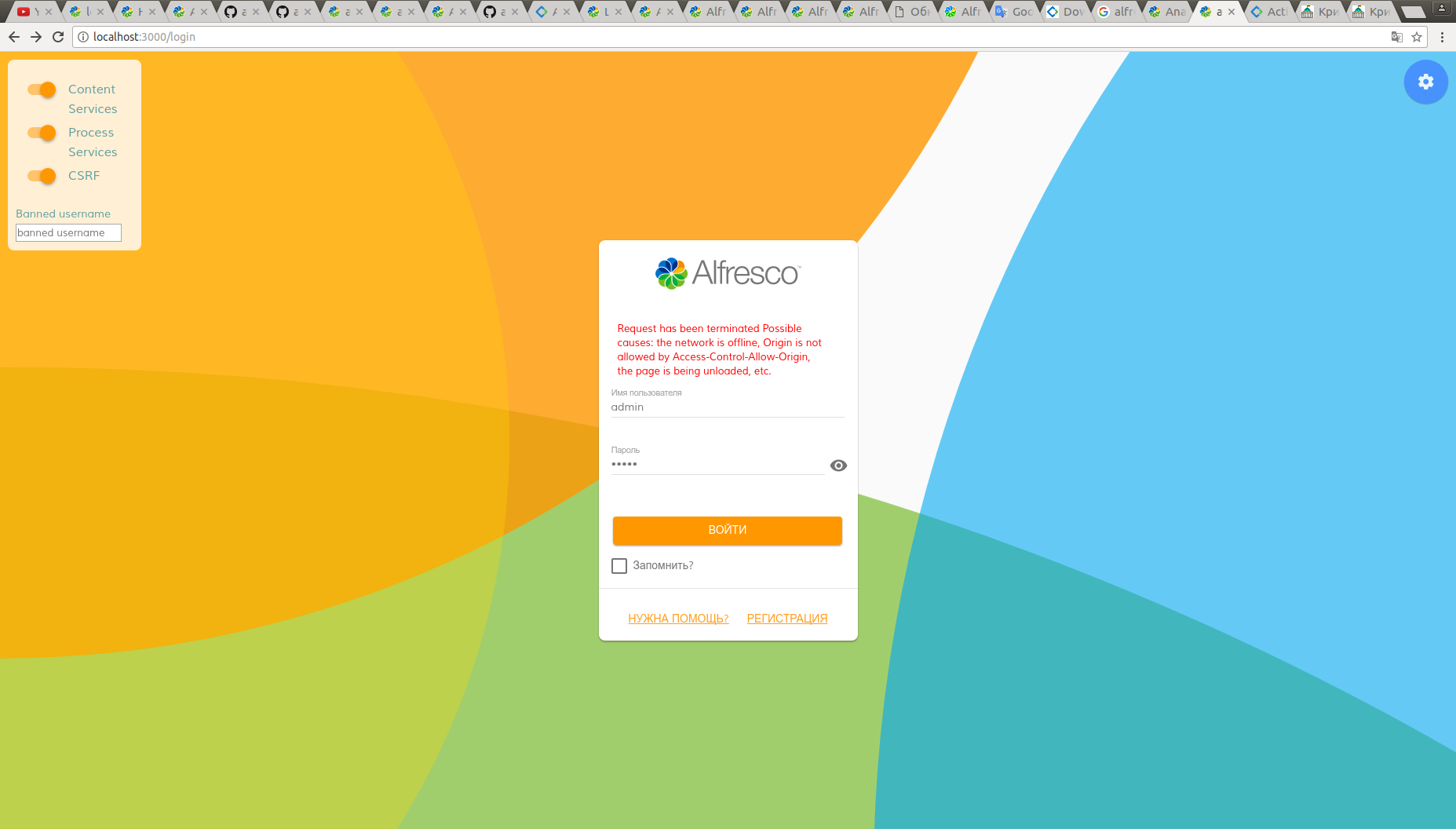Open the Chrome three-dot menu

1442,37
